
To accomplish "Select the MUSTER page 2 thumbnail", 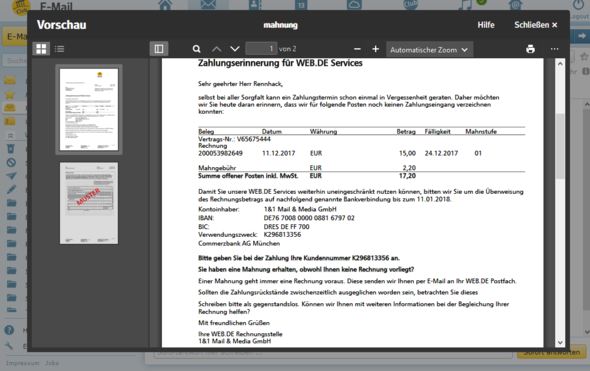I will pyautogui.click(x=89, y=203).
